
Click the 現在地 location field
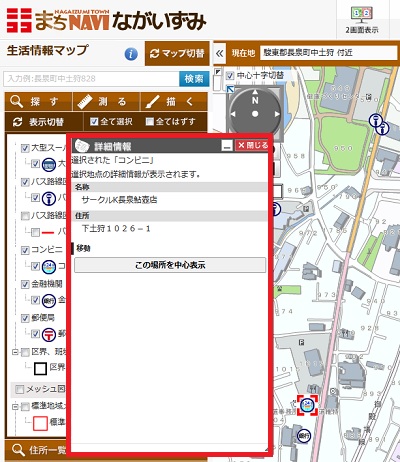coord(328,53)
